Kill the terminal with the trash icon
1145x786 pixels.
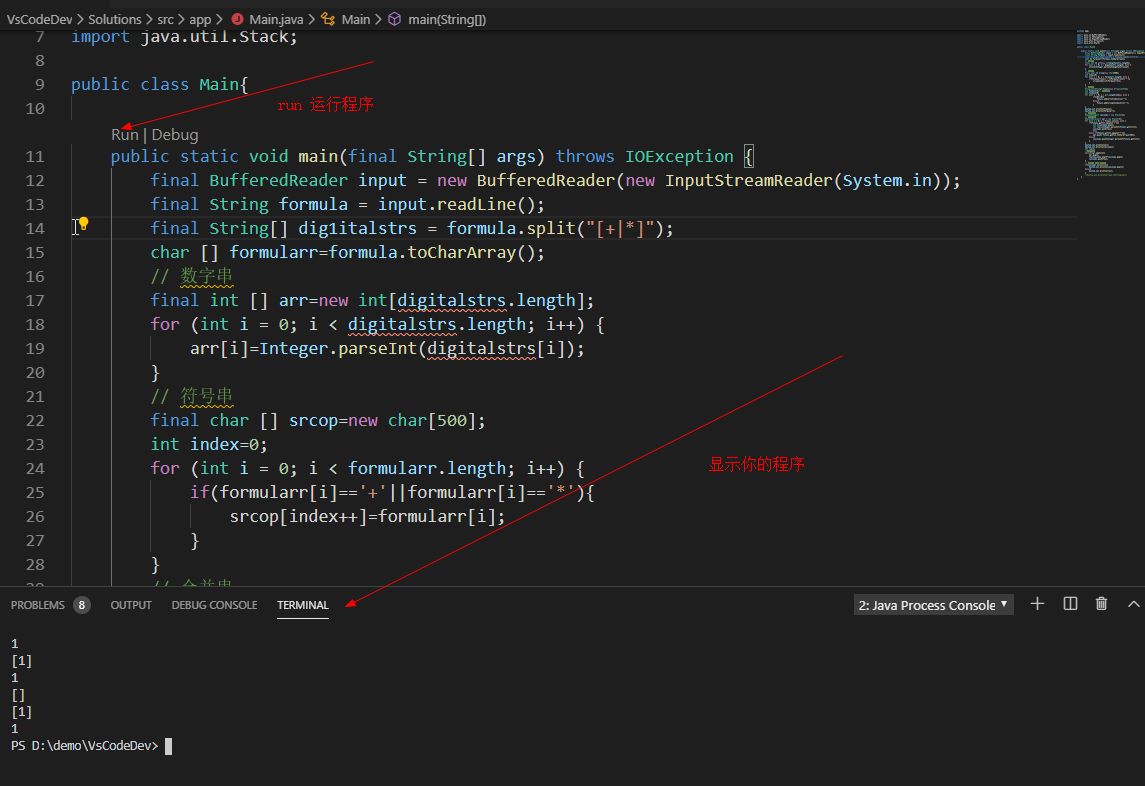(1101, 603)
